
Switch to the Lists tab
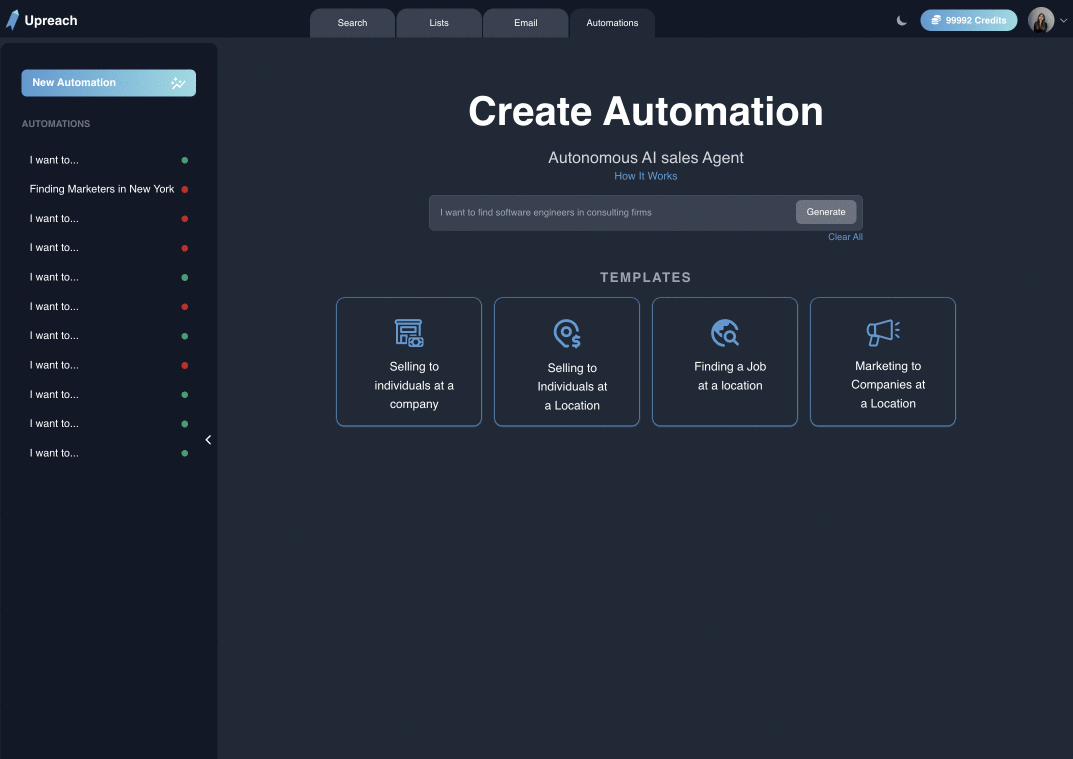(438, 22)
